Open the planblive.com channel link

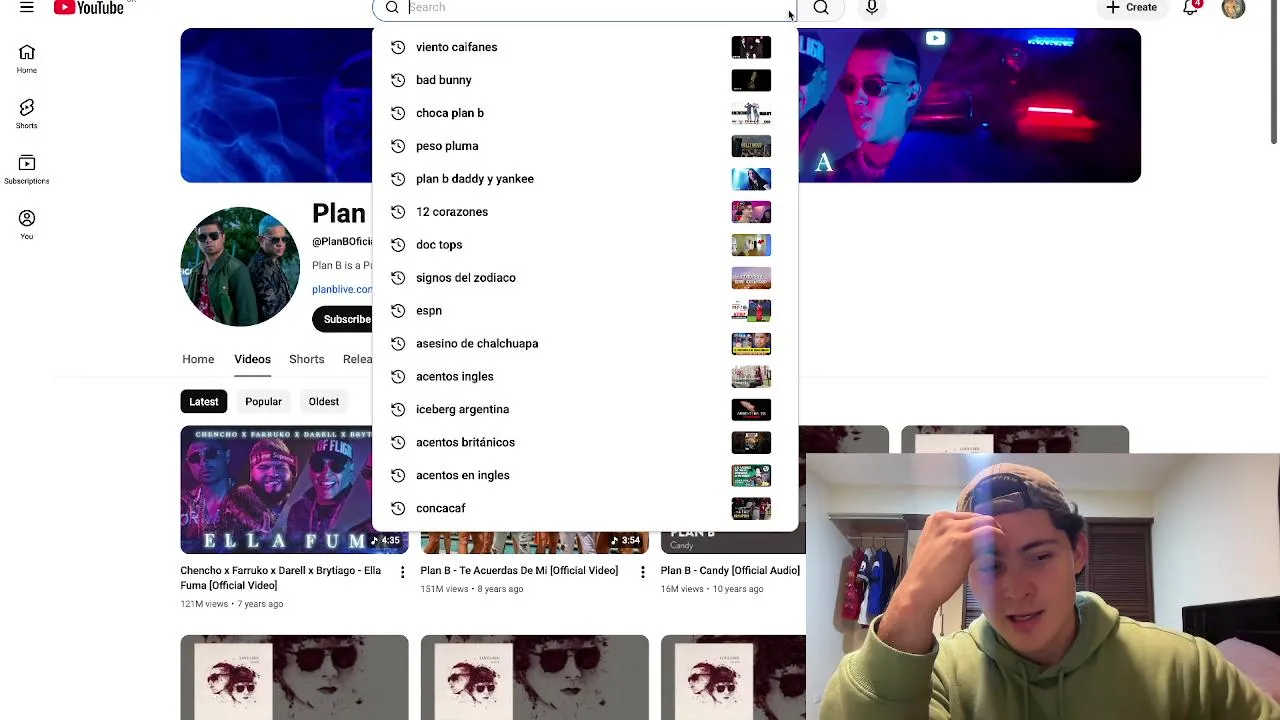coord(342,289)
